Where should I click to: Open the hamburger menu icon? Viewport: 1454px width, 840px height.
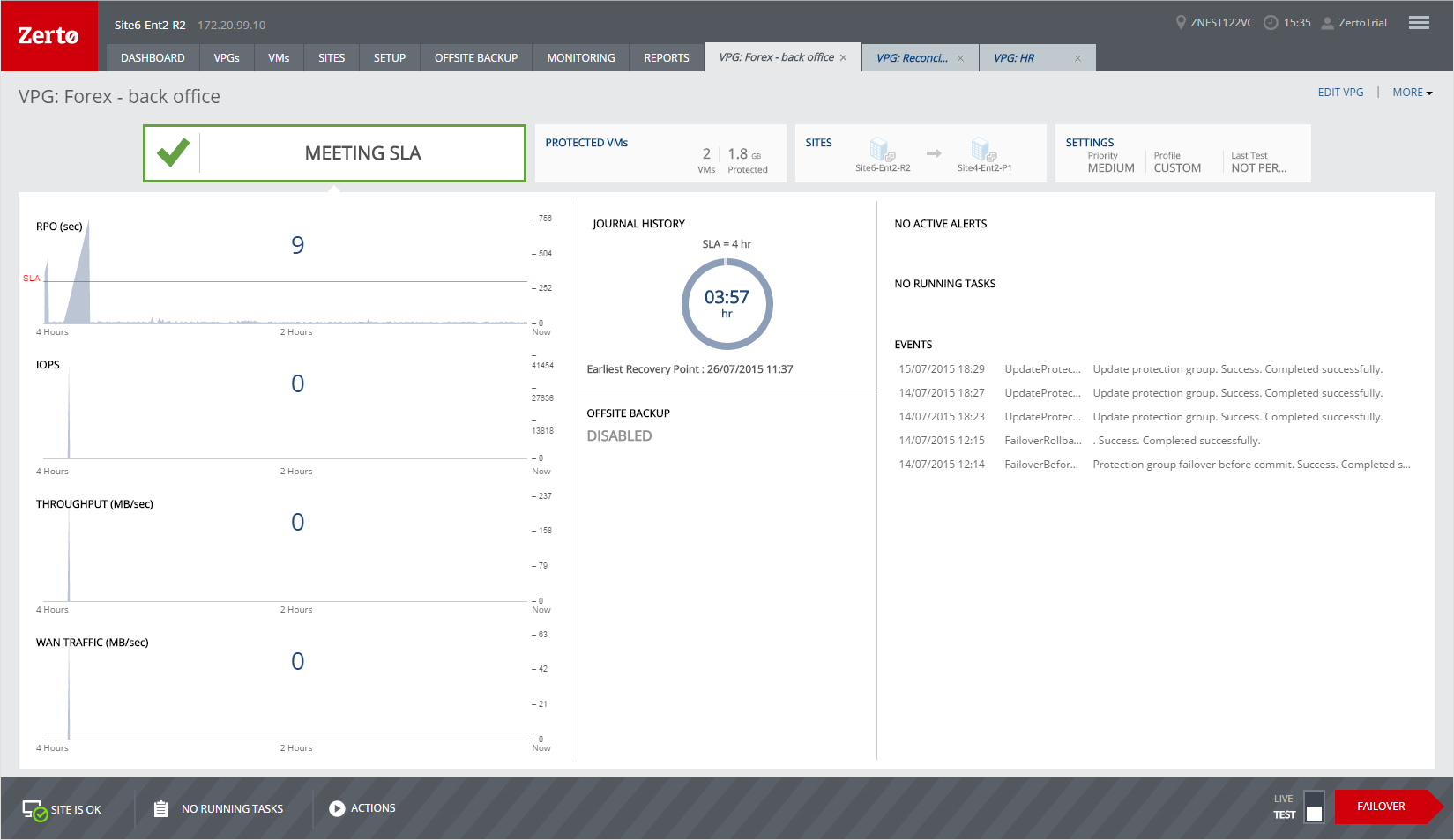coord(1419,23)
